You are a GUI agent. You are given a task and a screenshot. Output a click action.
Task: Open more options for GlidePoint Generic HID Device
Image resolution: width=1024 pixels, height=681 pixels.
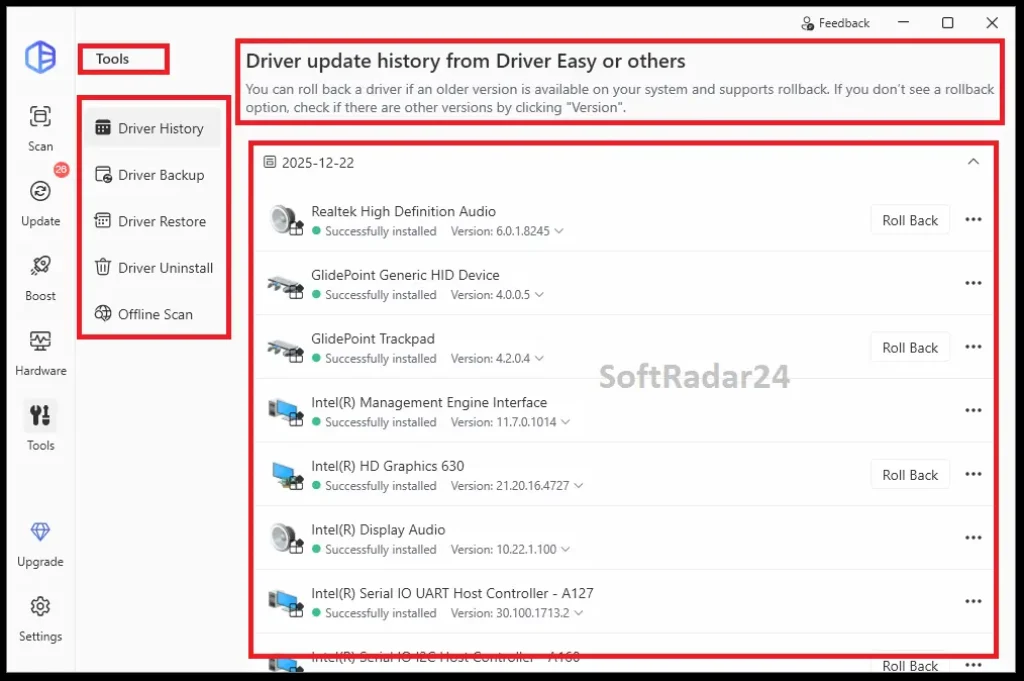pos(973,283)
